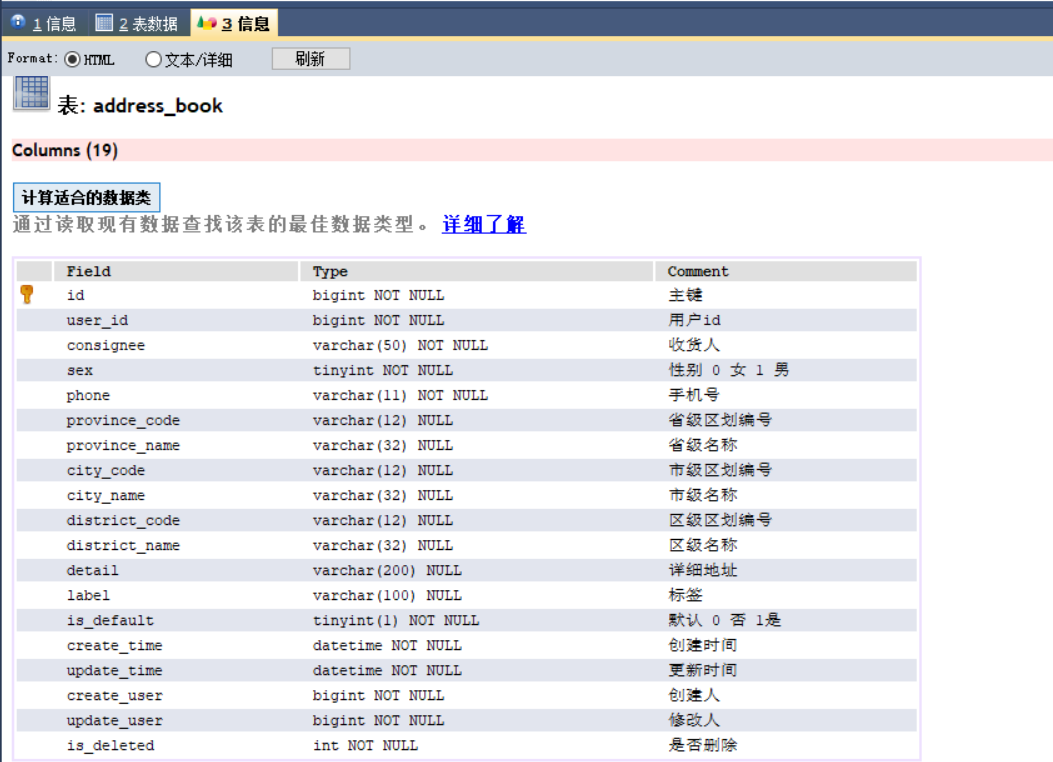This screenshot has height=762, width=1053.
Task: Click the primary key icon in id row
Action: pos(27,295)
